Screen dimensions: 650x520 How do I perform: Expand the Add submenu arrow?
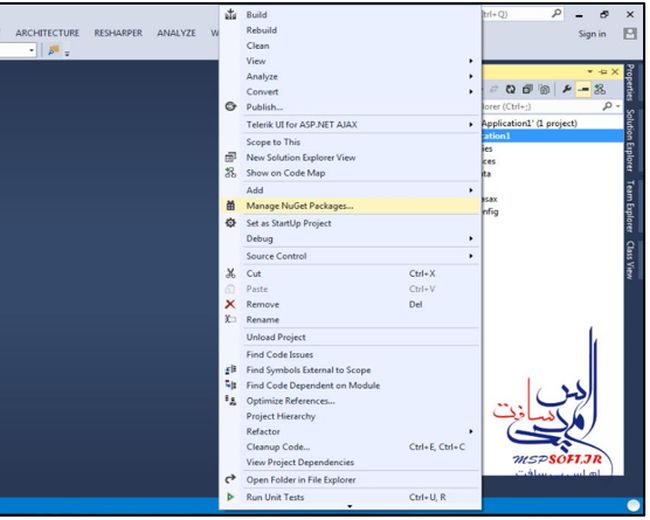(x=471, y=190)
